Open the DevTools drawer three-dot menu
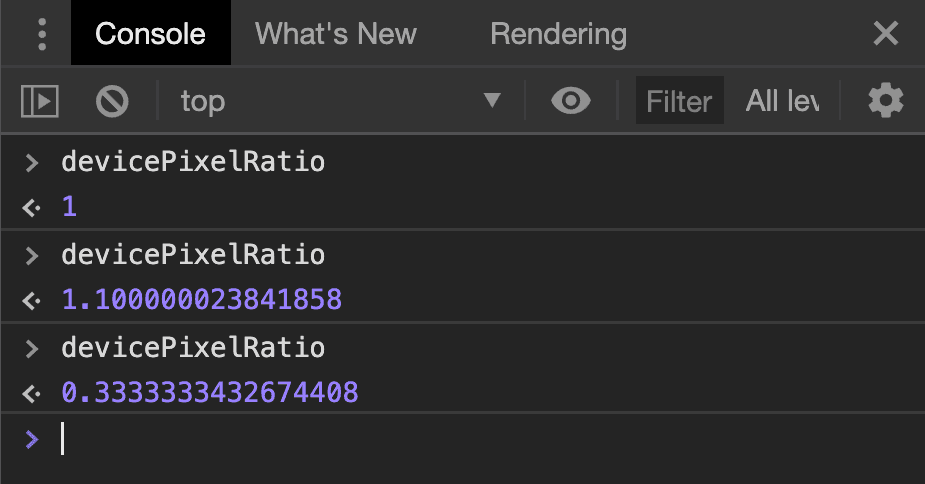Viewport: 925px width, 484px height. (41, 34)
